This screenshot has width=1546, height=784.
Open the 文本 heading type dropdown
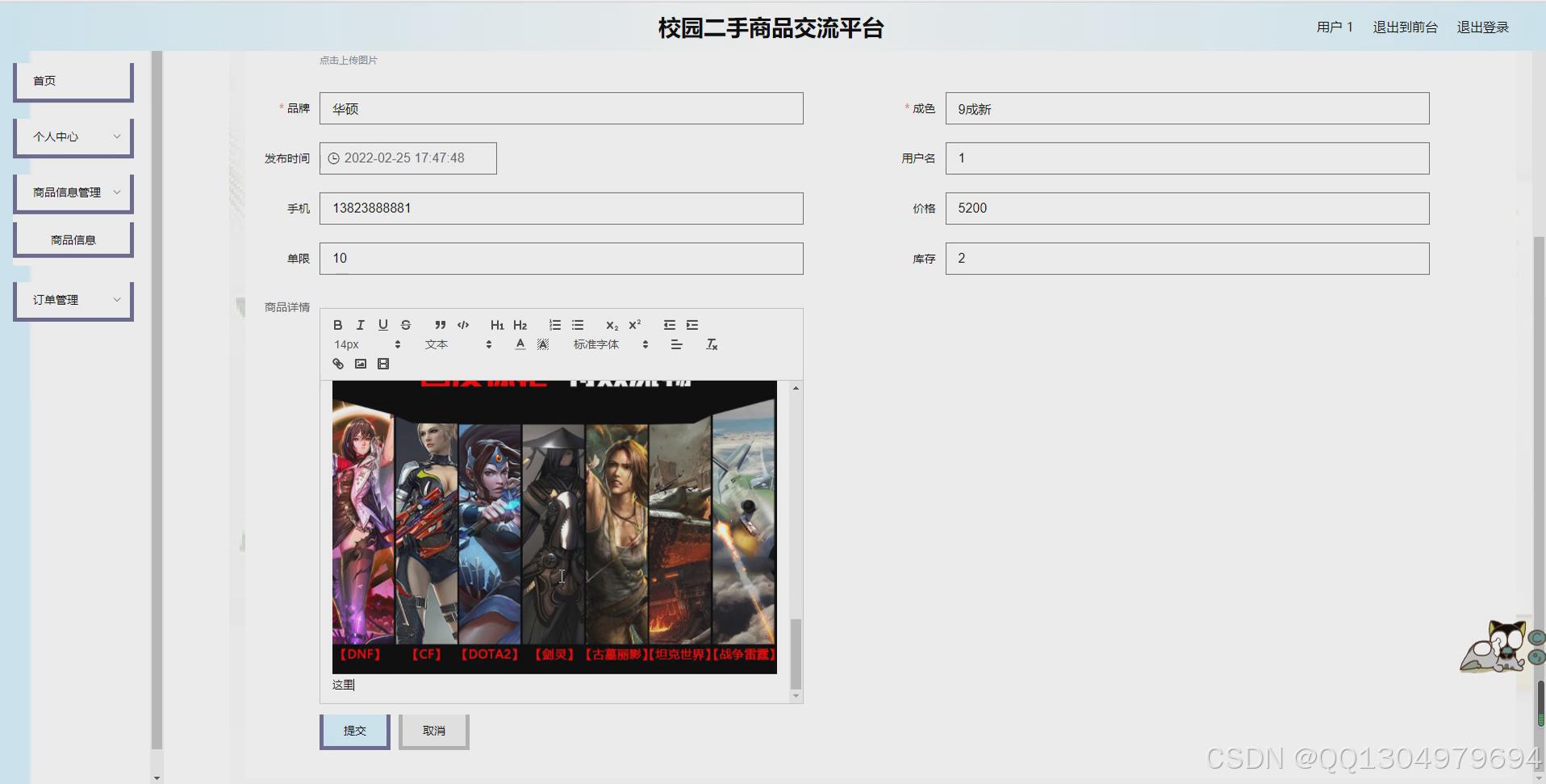(458, 344)
